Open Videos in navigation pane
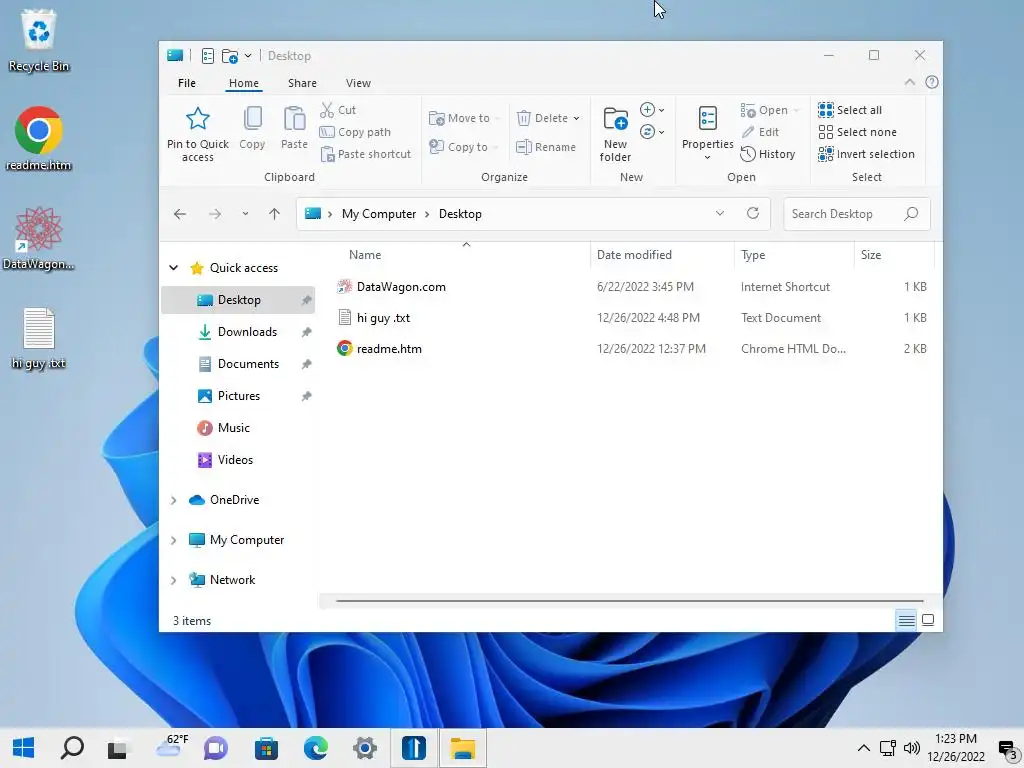The height and width of the screenshot is (768, 1024). click(239, 460)
